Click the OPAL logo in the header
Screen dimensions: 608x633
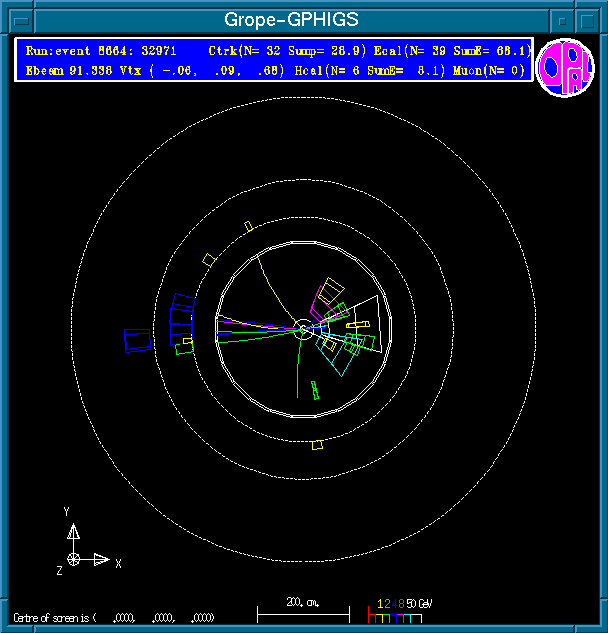tap(565, 68)
